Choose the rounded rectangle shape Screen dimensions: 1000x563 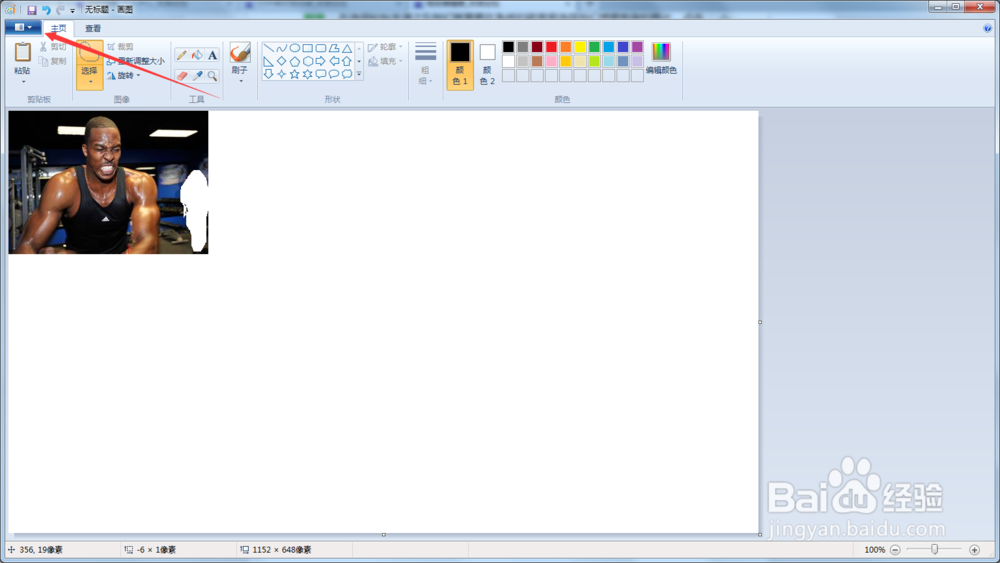click(x=321, y=48)
